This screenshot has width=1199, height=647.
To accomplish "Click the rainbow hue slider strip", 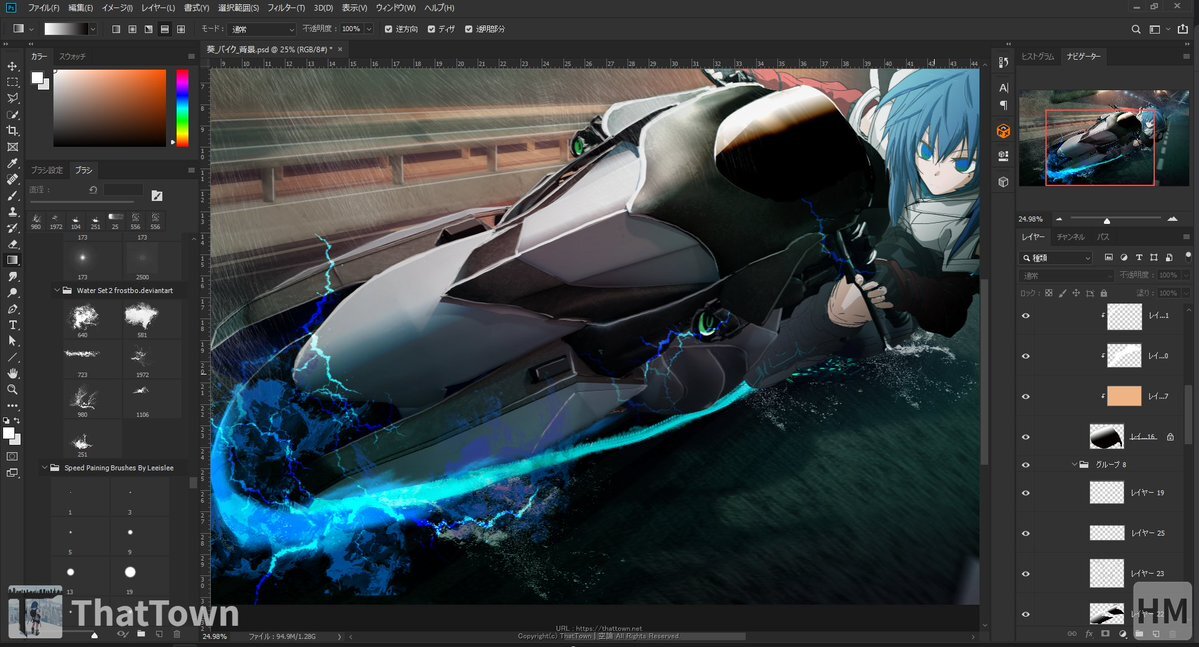I will tap(182, 108).
